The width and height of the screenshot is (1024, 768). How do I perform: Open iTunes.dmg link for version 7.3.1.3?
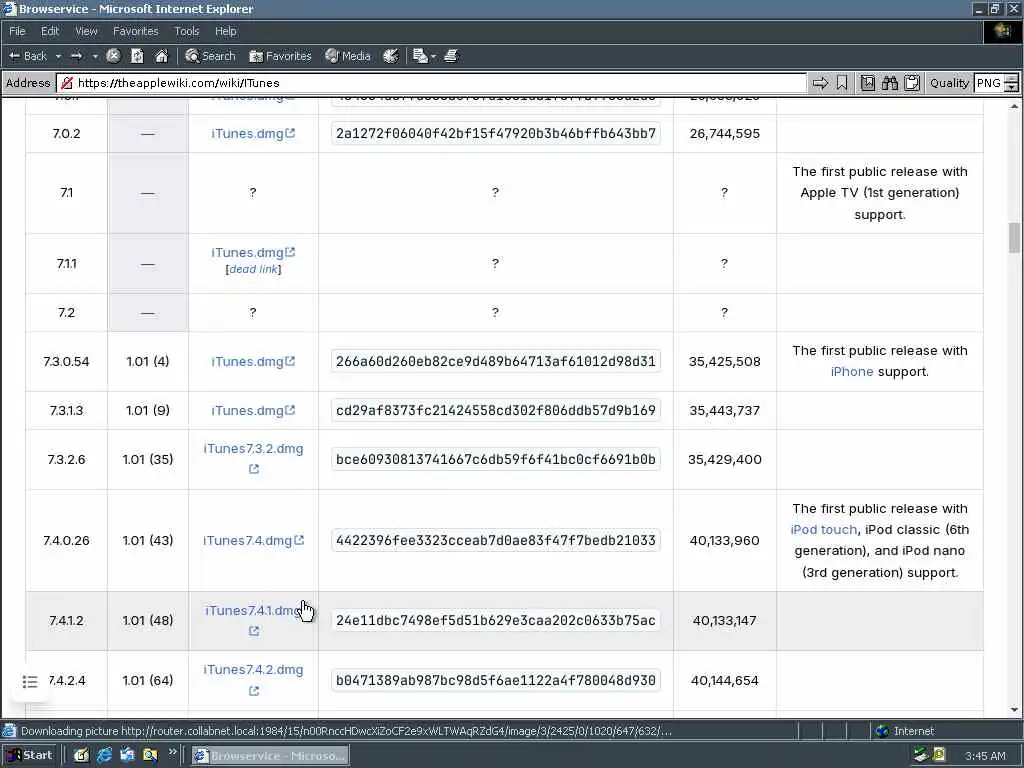(x=253, y=410)
